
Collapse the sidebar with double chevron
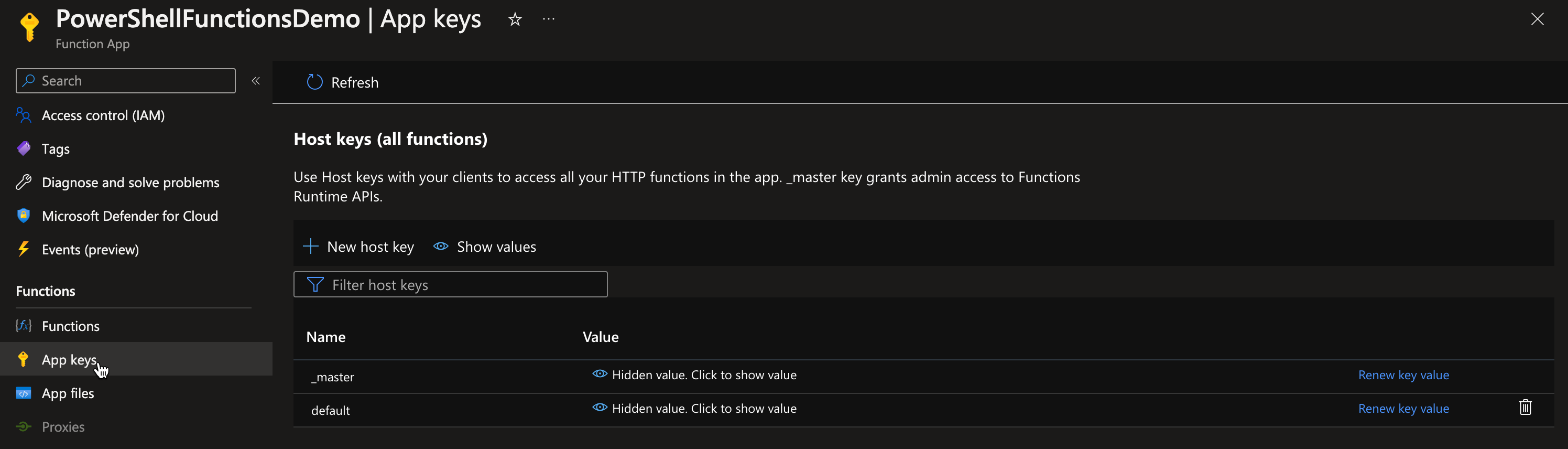click(256, 80)
